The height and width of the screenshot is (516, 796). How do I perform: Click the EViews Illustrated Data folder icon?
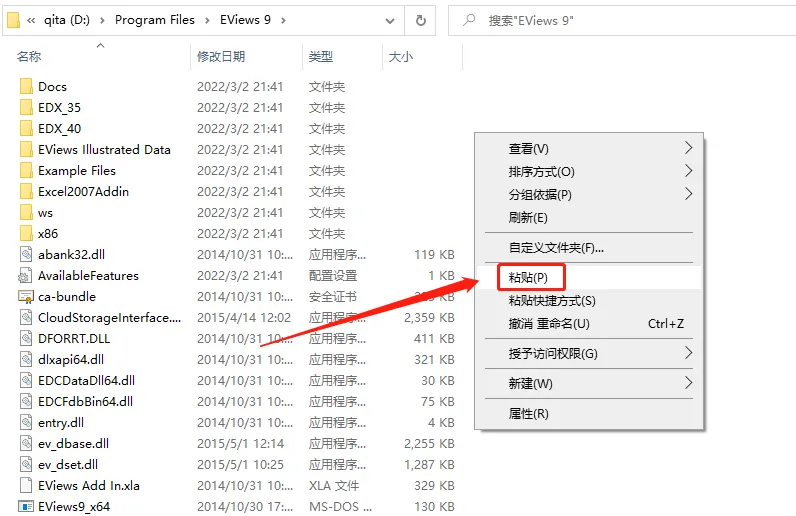pos(26,149)
